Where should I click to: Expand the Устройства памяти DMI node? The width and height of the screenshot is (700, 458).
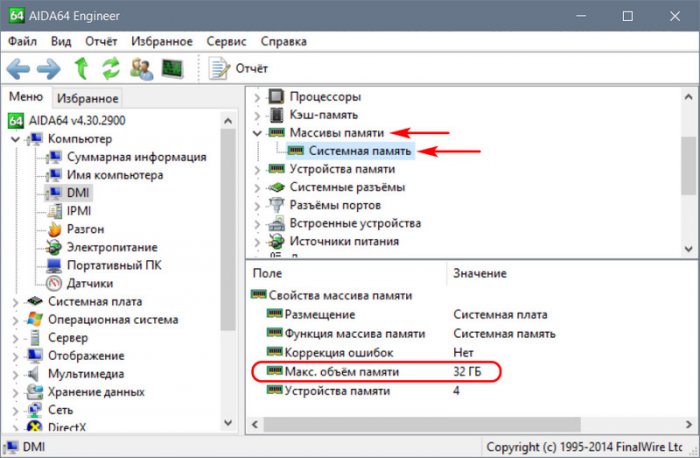click(257, 170)
